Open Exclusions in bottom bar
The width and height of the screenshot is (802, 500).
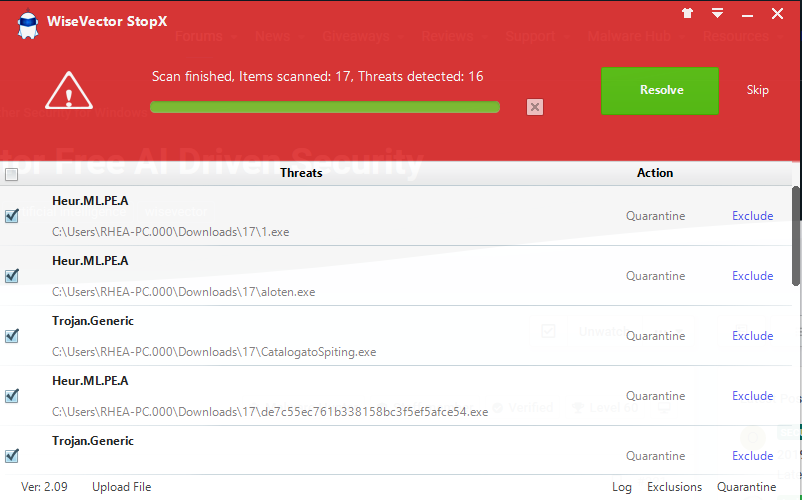click(675, 487)
